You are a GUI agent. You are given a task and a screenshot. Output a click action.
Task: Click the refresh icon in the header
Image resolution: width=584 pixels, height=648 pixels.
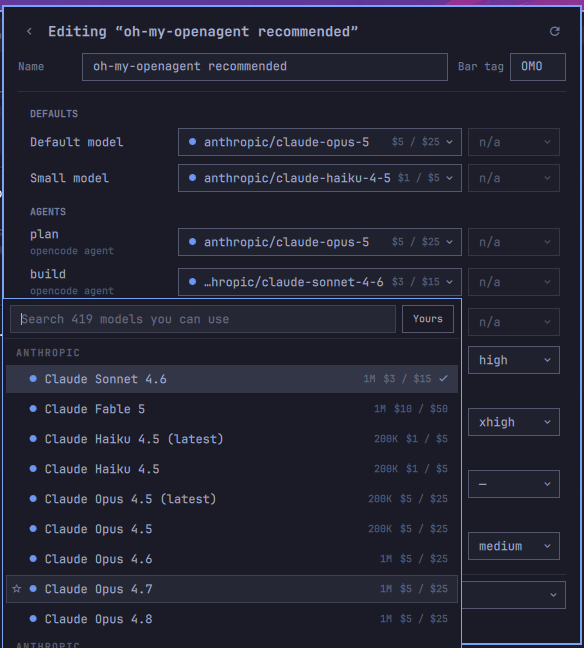tap(555, 31)
